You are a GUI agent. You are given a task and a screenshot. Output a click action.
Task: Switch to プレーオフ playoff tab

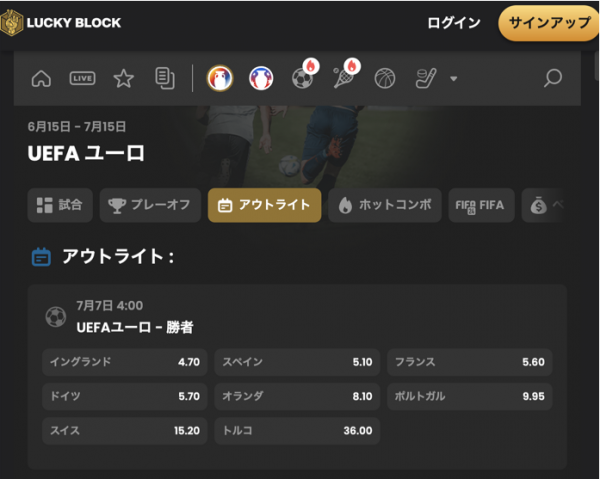pyautogui.click(x=150, y=205)
